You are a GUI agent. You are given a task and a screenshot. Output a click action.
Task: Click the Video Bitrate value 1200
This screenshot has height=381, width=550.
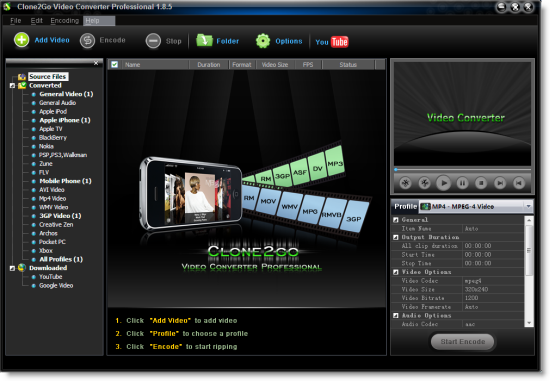click(471, 298)
